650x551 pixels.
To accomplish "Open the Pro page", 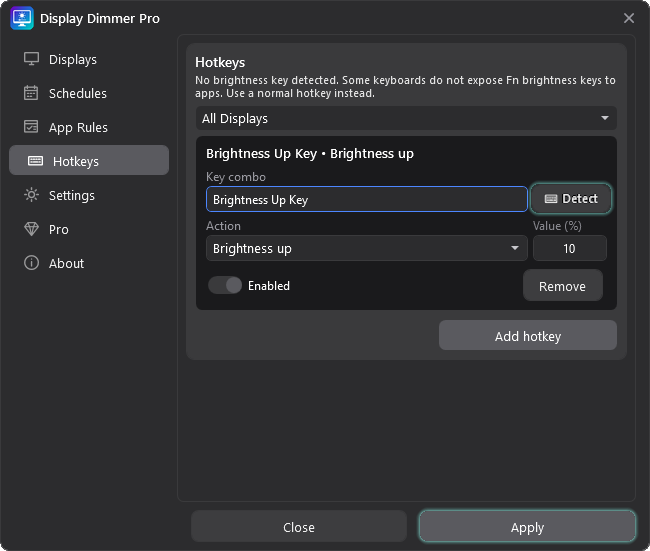I will [89, 229].
